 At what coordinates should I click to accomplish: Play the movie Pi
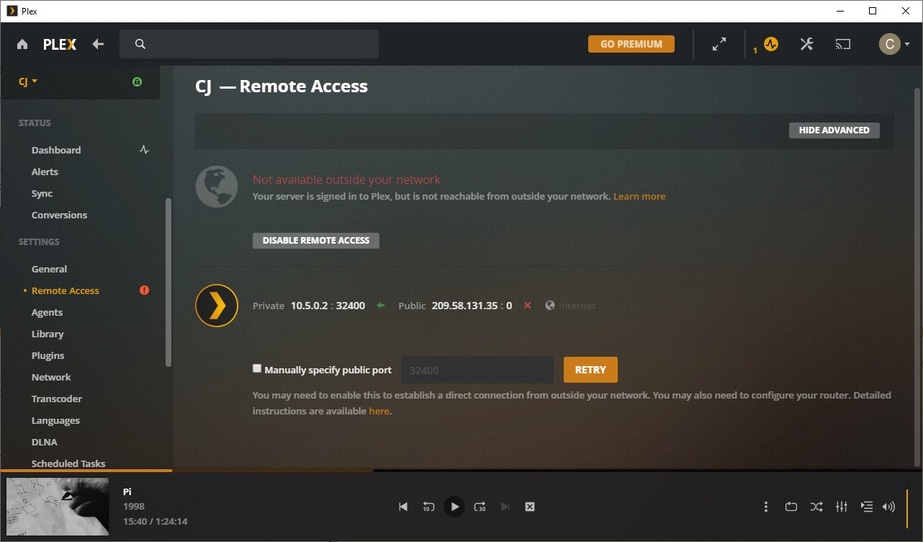454,507
